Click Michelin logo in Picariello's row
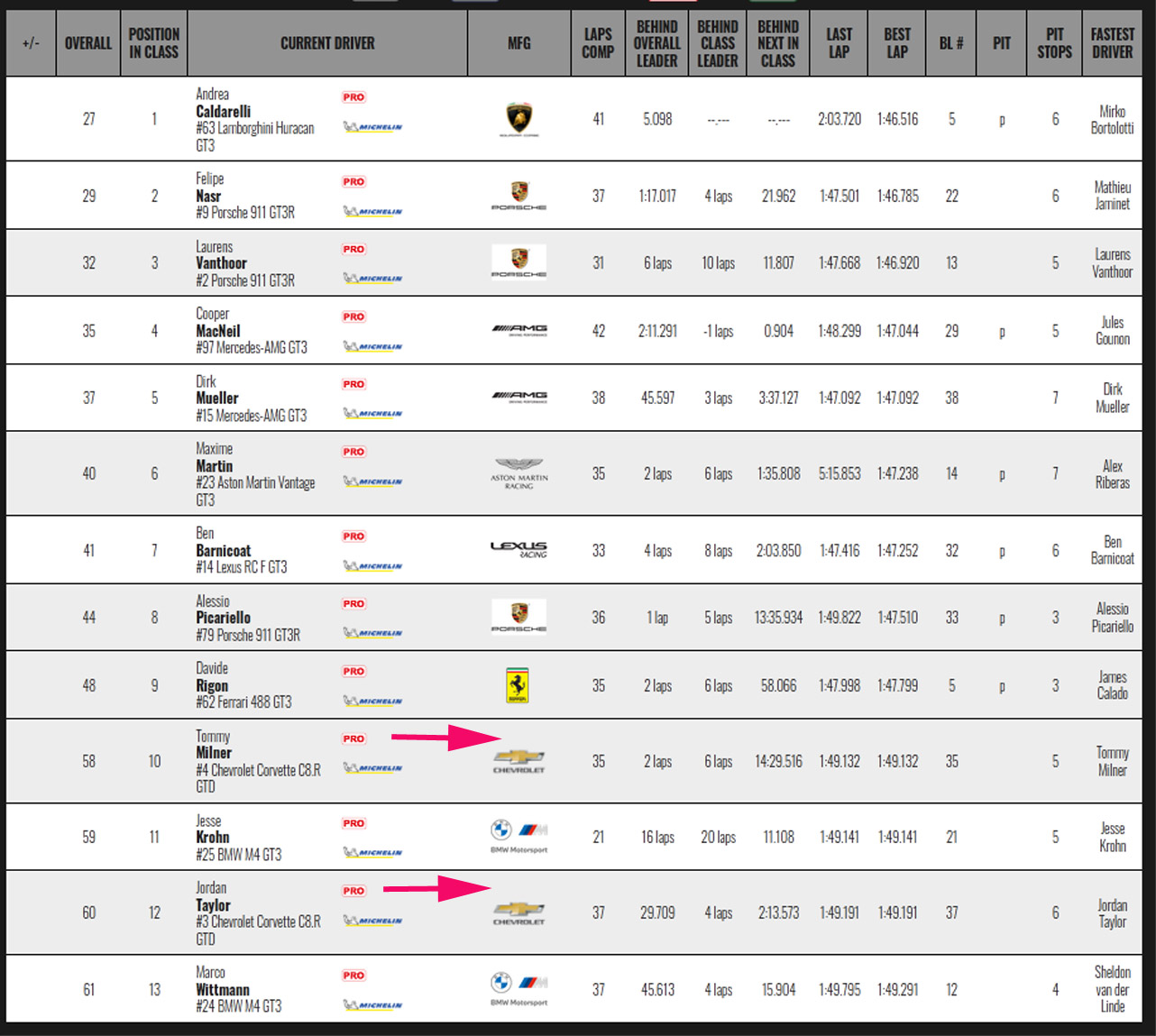This screenshot has width=1156, height=1036. coord(373,633)
